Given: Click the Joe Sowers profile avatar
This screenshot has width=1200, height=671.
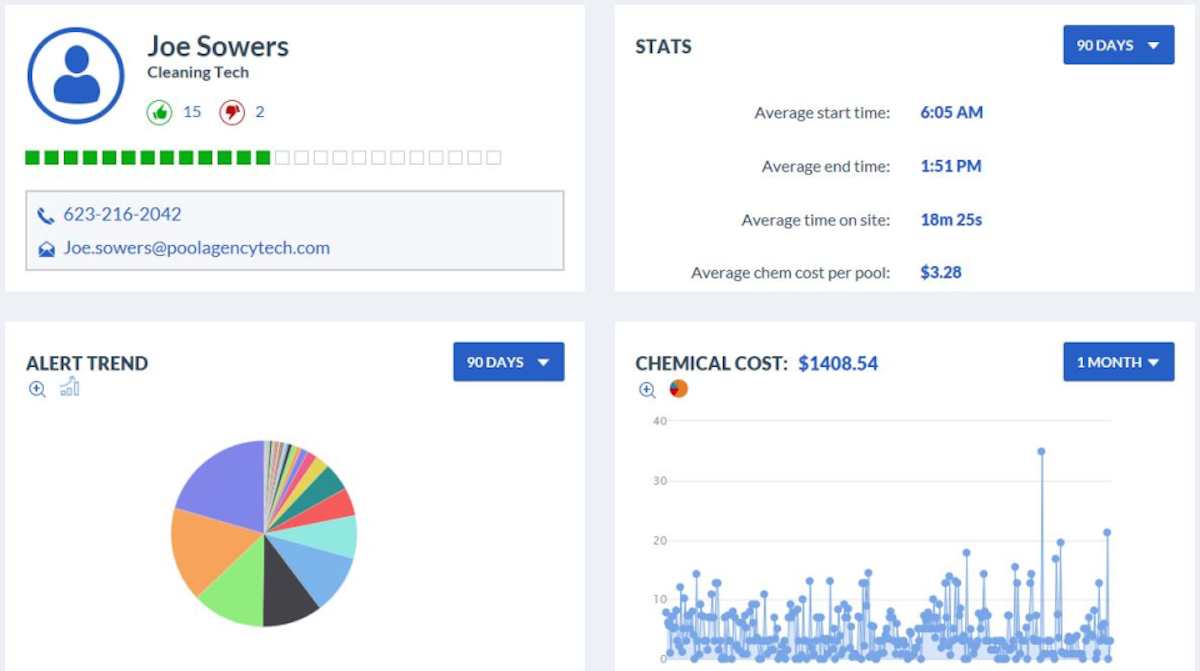Looking at the screenshot, I should pyautogui.click(x=76, y=75).
